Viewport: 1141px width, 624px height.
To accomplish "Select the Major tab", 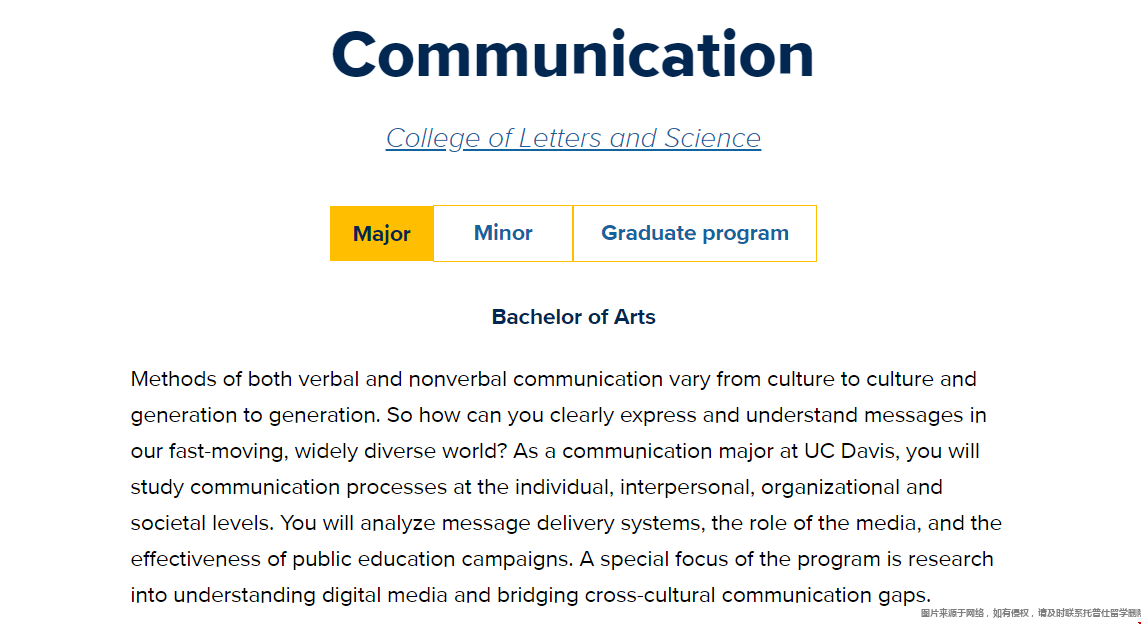I will point(381,233).
